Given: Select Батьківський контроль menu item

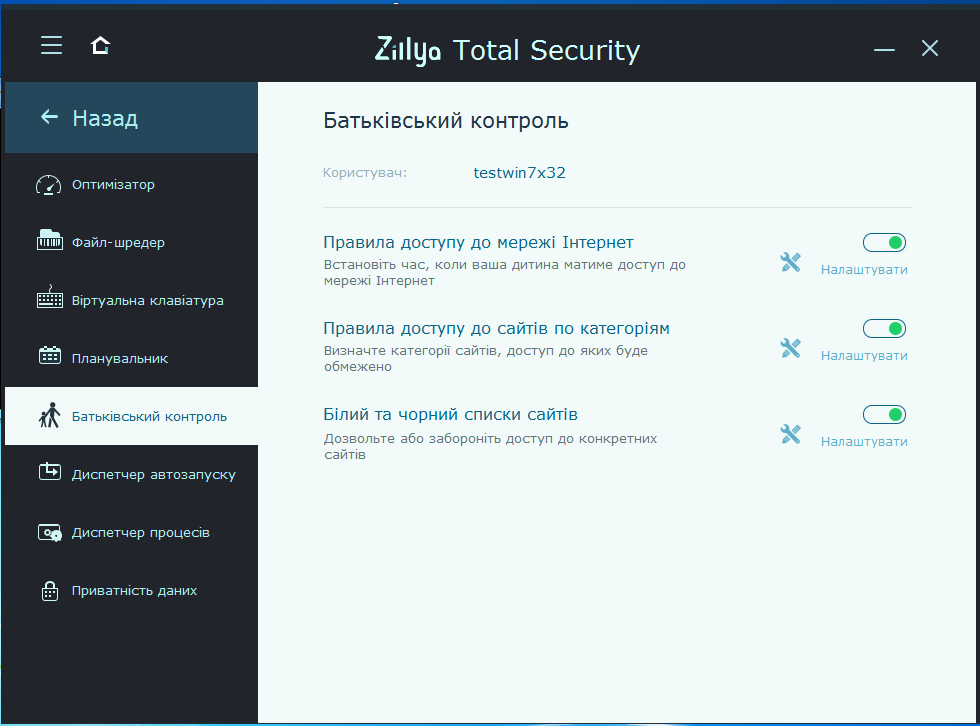Looking at the screenshot, I should point(131,416).
